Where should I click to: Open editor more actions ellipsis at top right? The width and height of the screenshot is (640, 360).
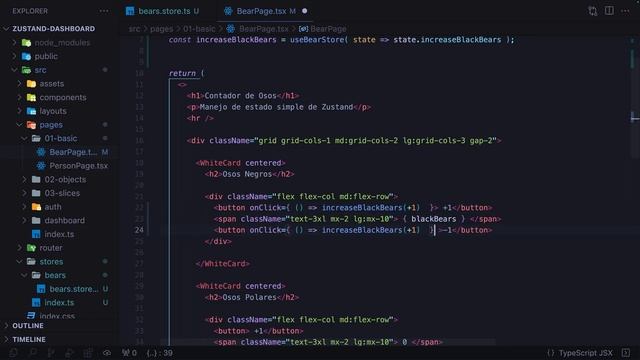[x=625, y=11]
